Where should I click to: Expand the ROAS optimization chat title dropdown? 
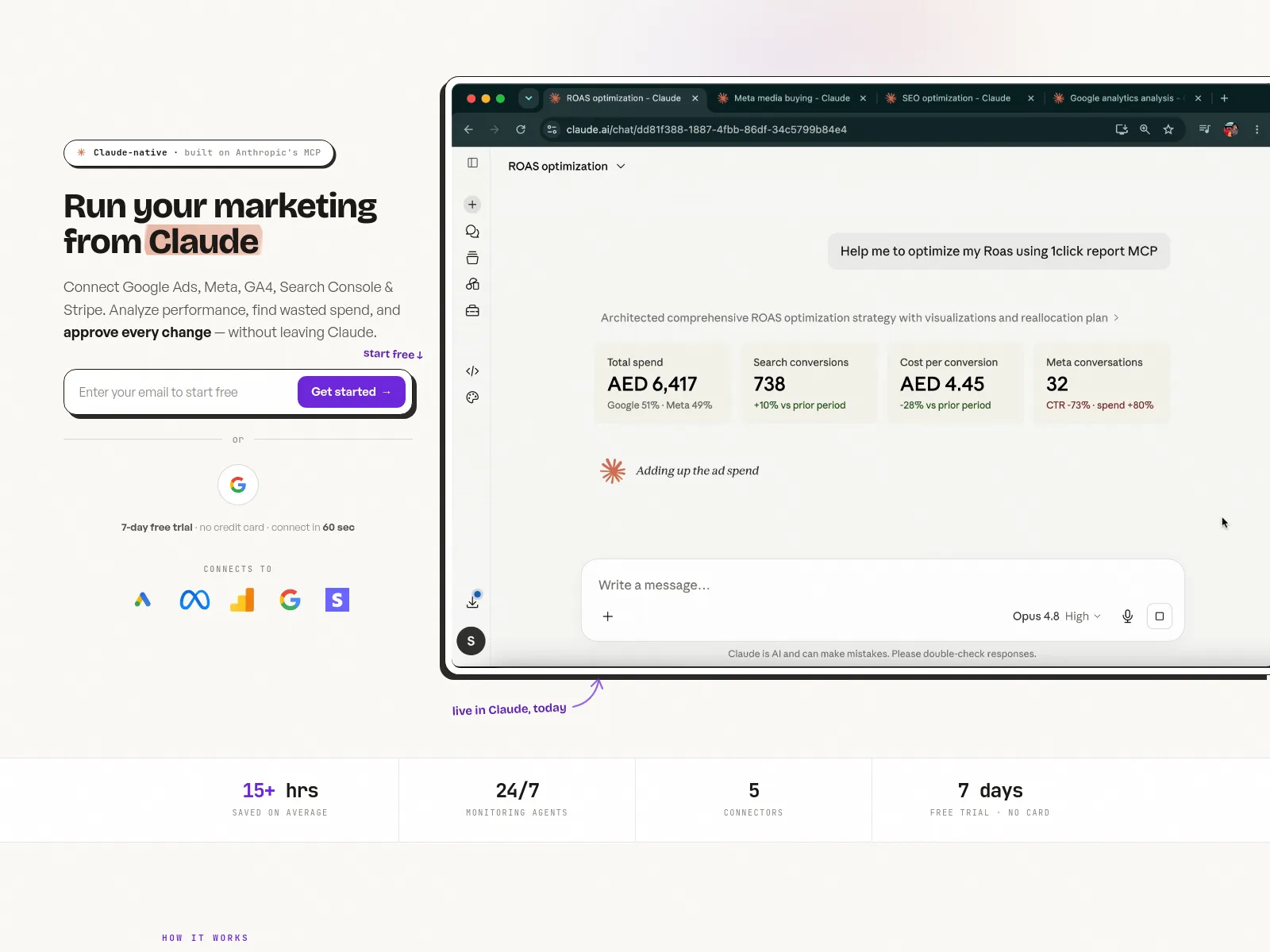(567, 167)
